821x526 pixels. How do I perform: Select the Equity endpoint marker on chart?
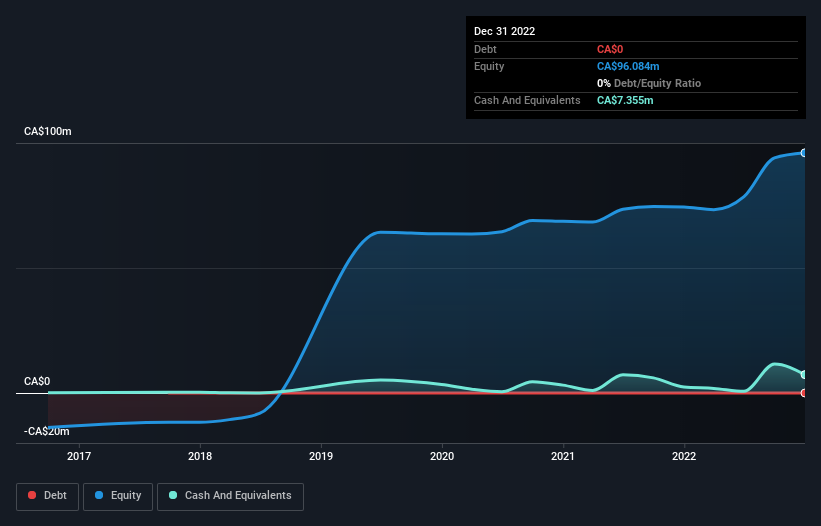point(804,153)
